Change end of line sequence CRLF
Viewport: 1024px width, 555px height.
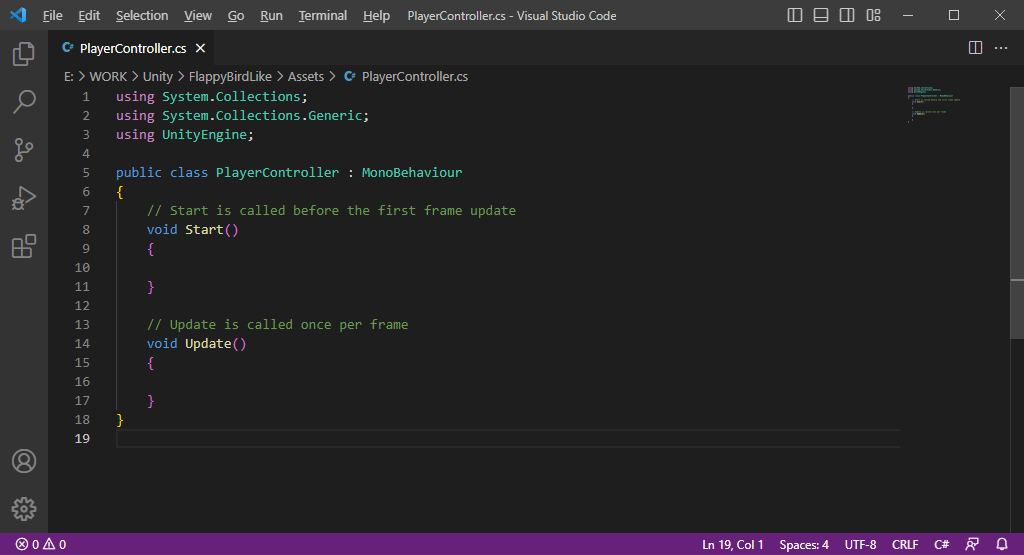point(905,544)
